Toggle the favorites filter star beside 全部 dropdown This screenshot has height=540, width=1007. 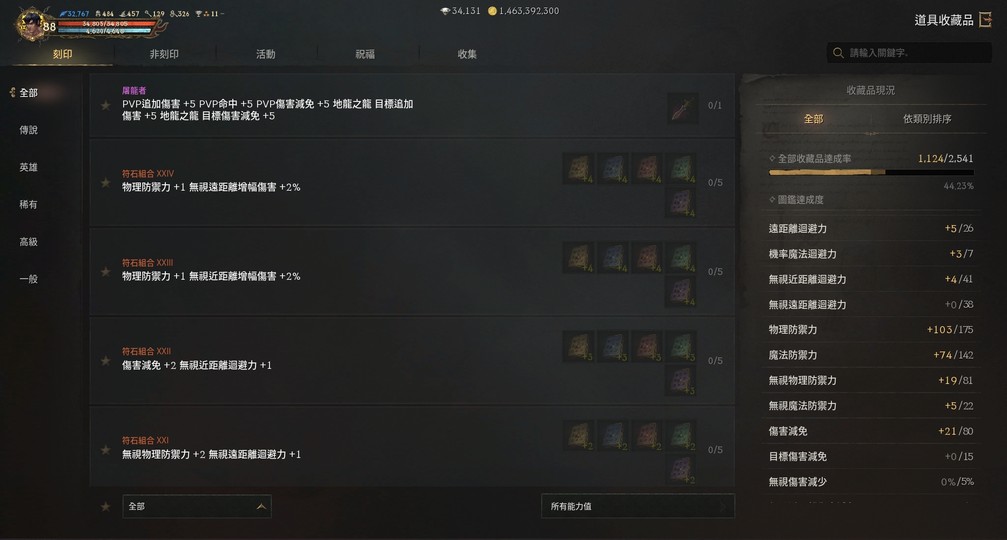(x=105, y=507)
